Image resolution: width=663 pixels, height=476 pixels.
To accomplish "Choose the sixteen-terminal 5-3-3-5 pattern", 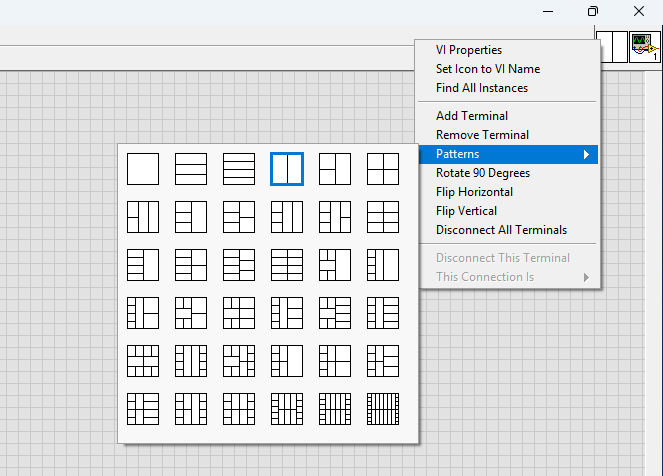I will 287,409.
